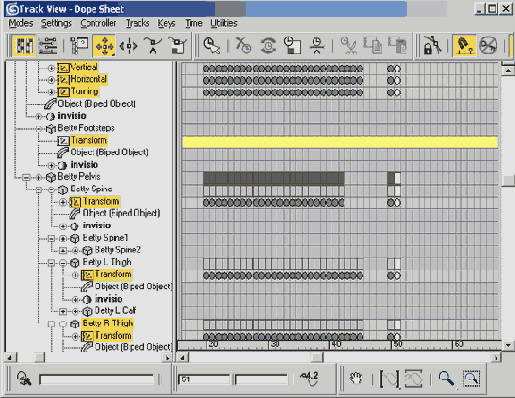Viewport: 515px width, 398px height.
Task: Open the Keys menu
Action: (166, 23)
